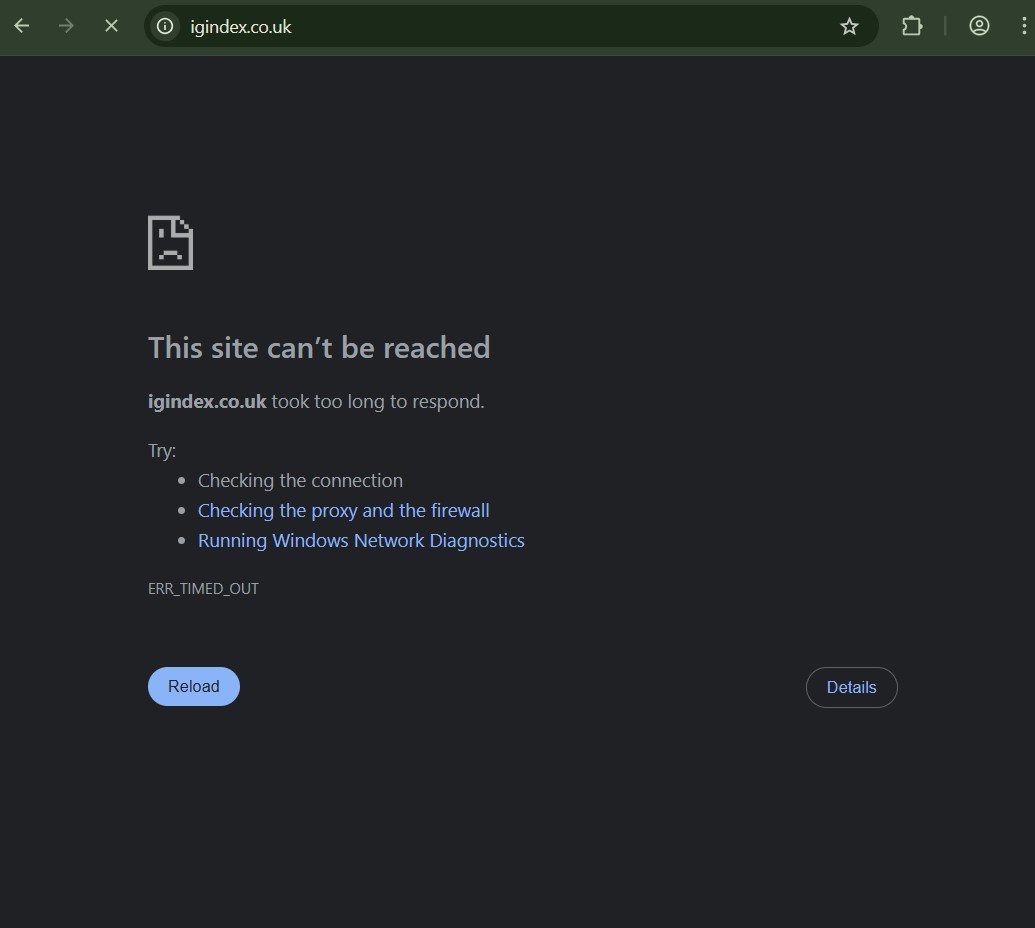Click the "This site can't be reached" heading

tap(319, 347)
